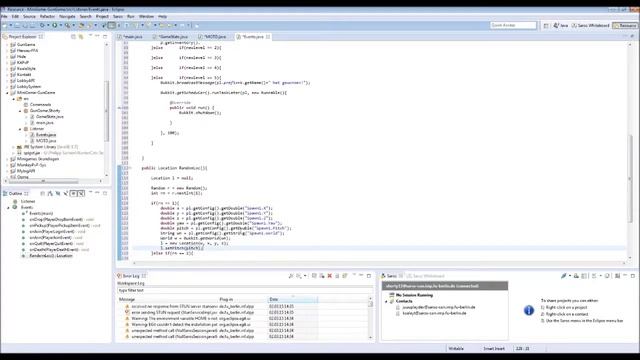Sort Error Log by Plug-in column
640x360 pixels.
(243, 299)
